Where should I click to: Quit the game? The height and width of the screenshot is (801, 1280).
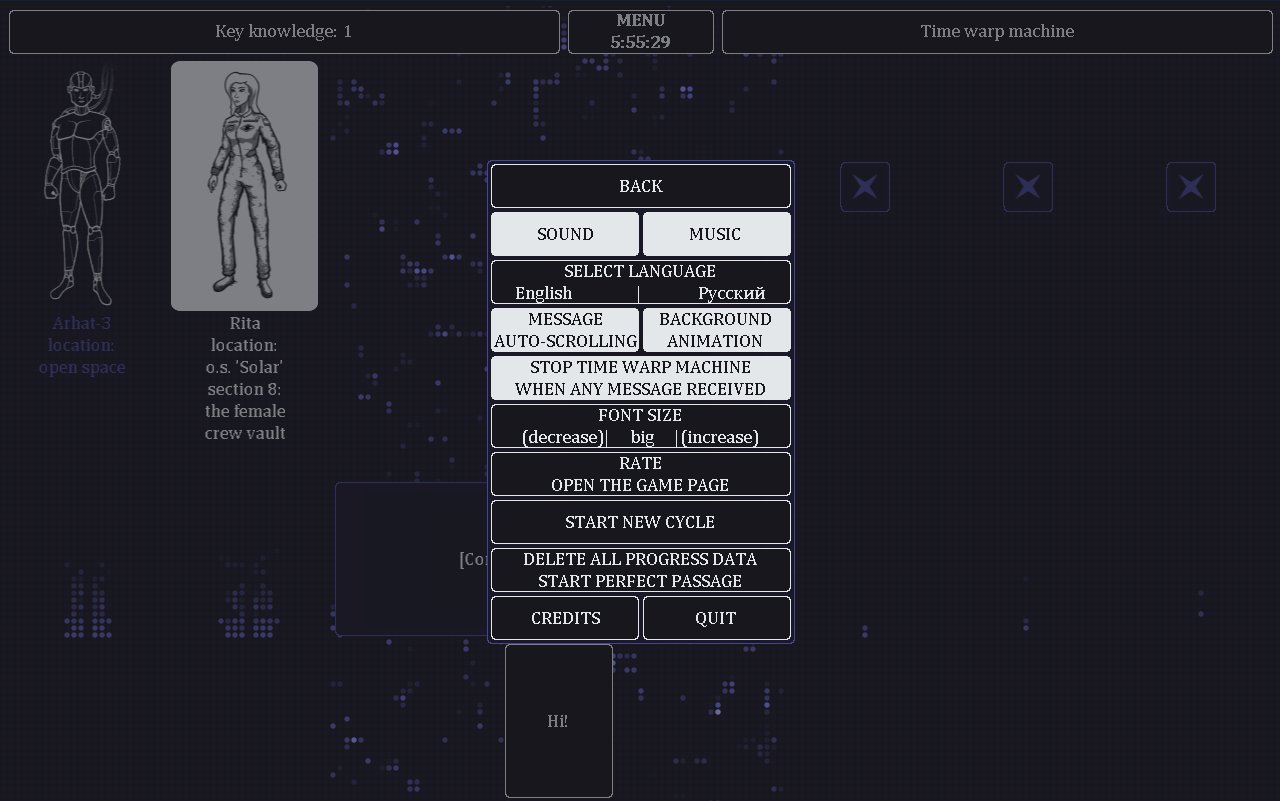click(716, 618)
